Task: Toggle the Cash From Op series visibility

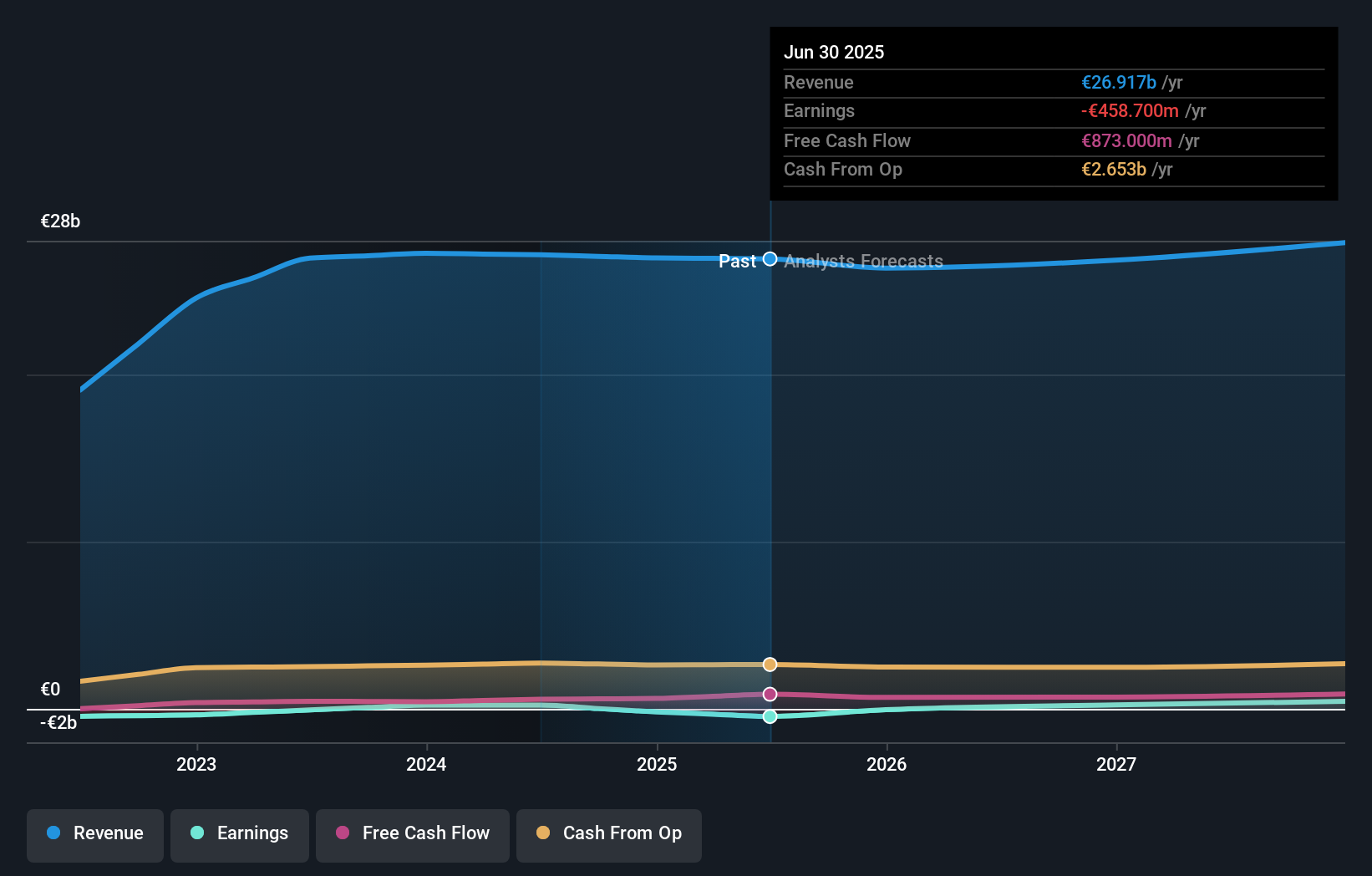Action: tap(608, 833)
